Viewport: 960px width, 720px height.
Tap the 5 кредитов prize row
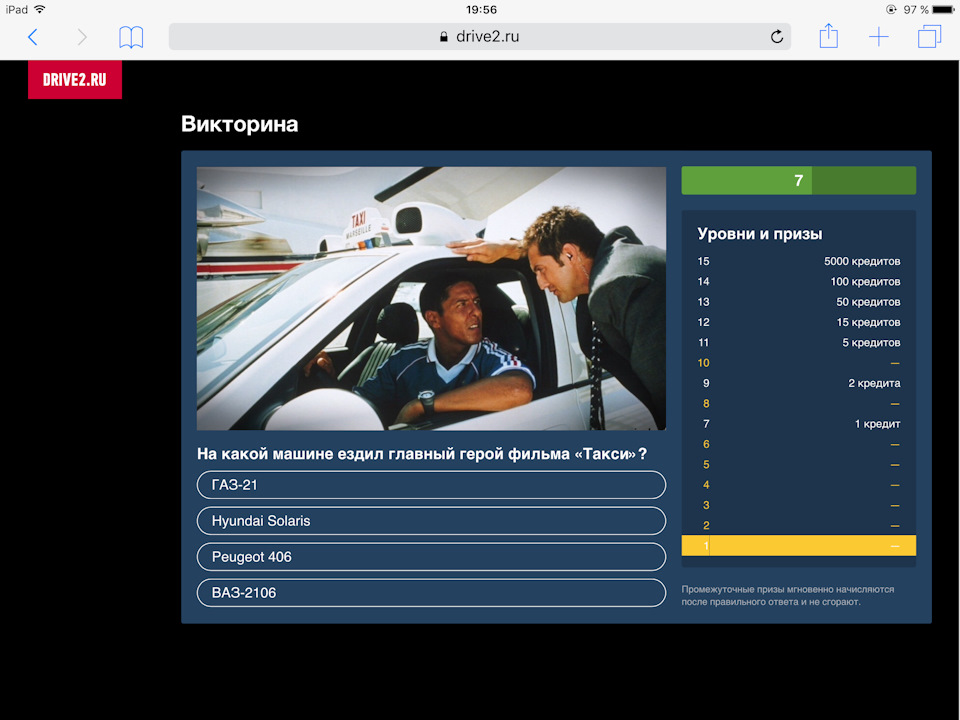[798, 342]
